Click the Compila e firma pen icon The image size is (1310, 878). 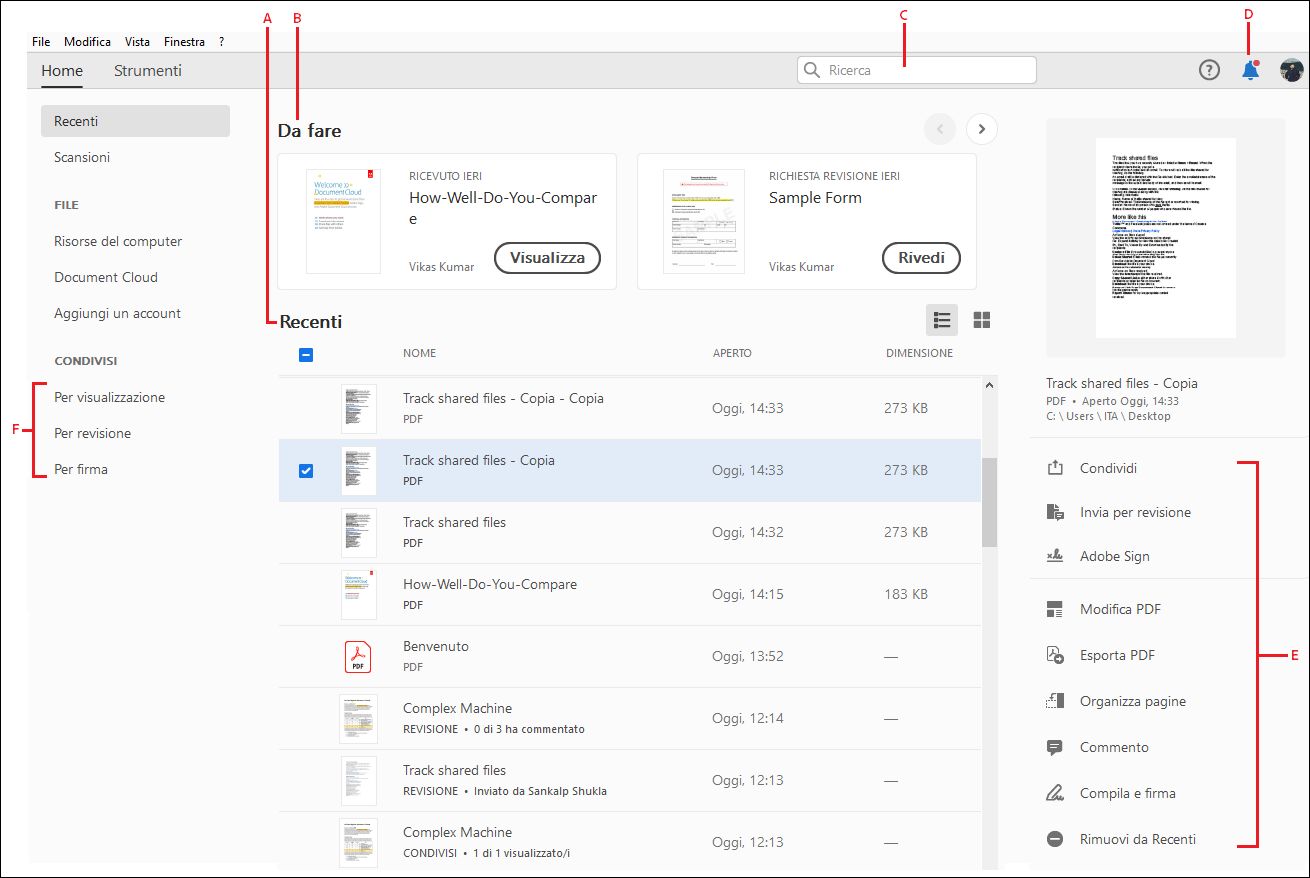coord(1054,793)
